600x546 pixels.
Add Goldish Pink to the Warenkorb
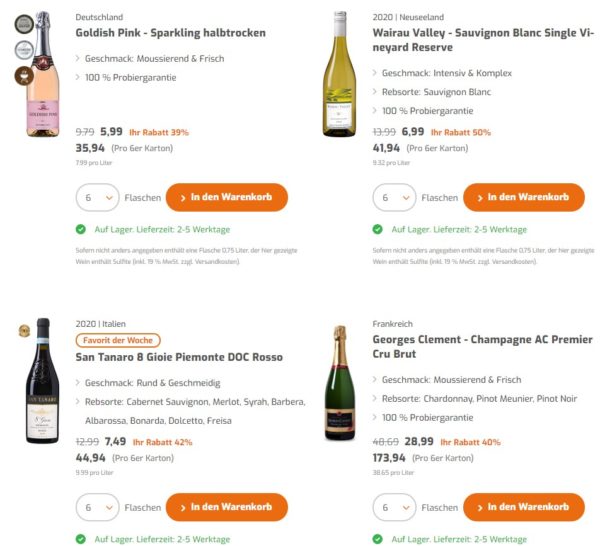tap(226, 197)
